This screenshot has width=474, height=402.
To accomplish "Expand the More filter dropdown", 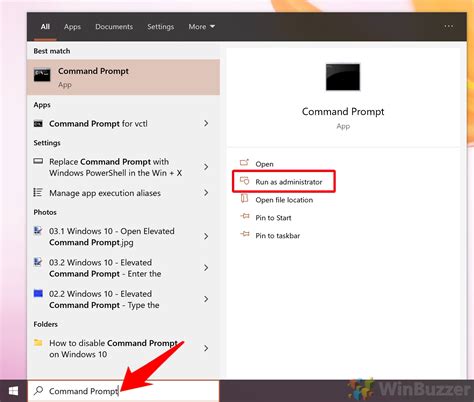I will (x=201, y=27).
